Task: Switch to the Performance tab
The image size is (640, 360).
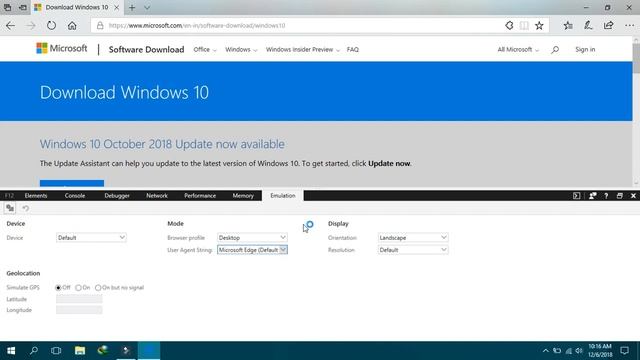Action: coord(200,196)
